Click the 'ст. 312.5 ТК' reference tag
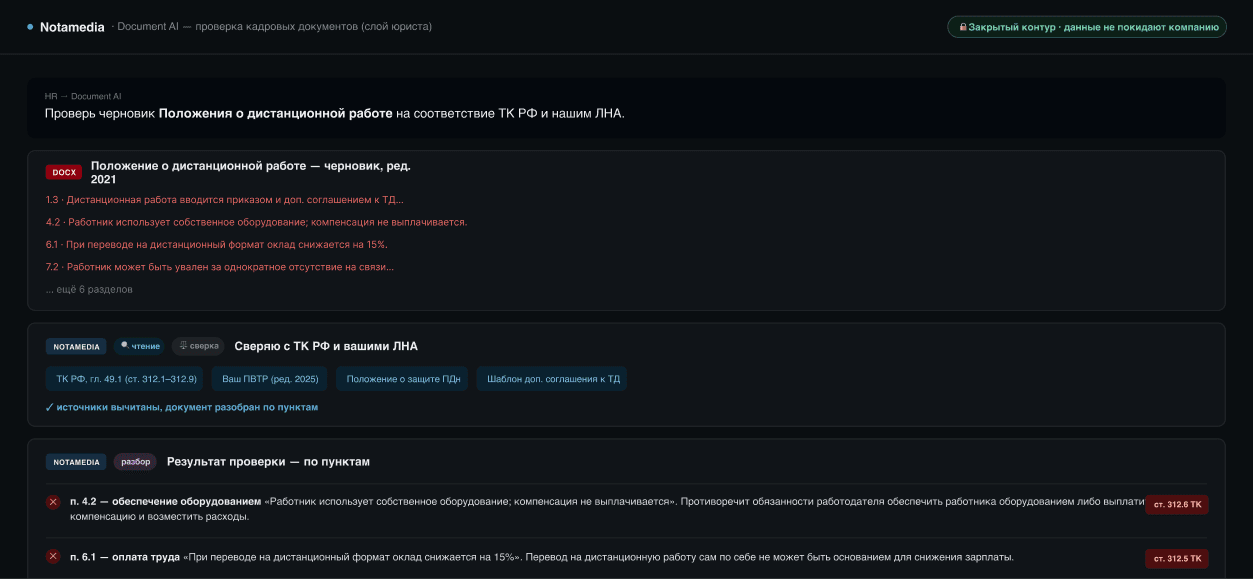The image size is (1254, 579). [1177, 558]
